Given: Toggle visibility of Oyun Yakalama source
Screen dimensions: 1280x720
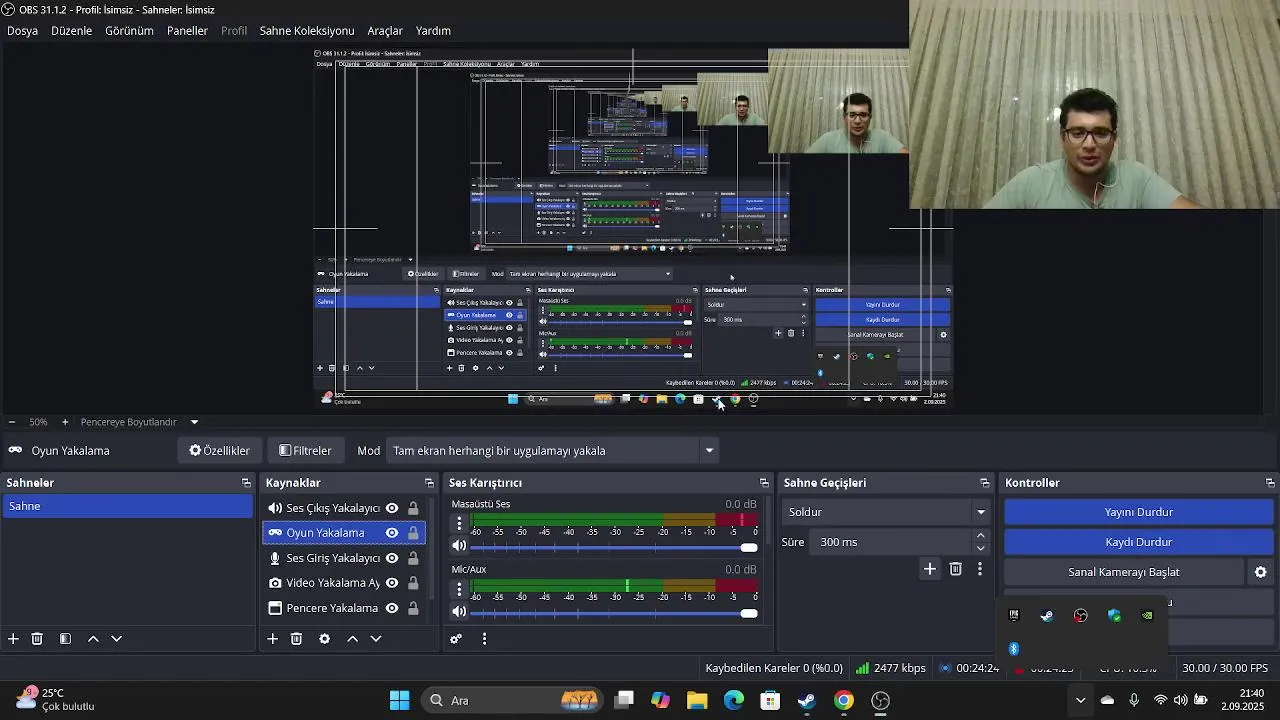Looking at the screenshot, I should pos(392,533).
